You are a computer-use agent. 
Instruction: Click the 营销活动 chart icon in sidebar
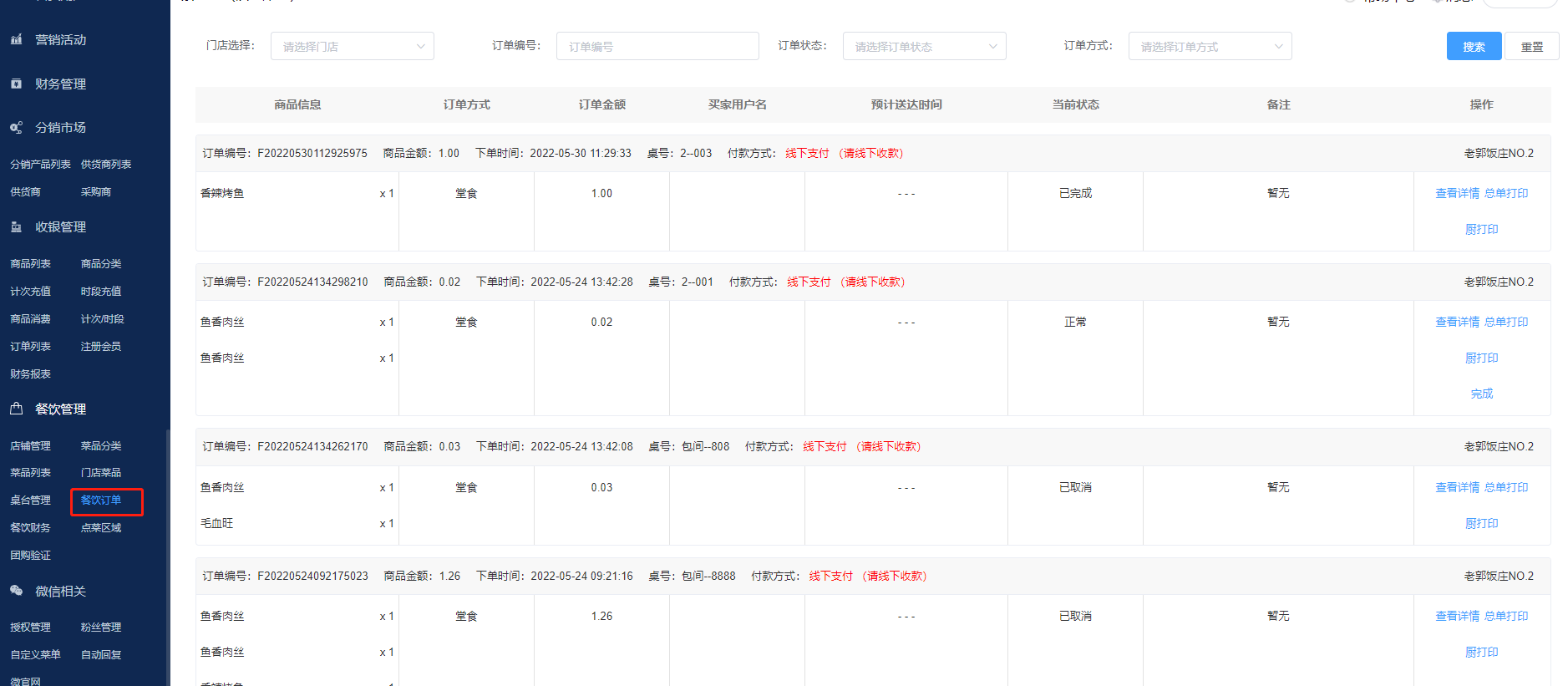point(16,39)
